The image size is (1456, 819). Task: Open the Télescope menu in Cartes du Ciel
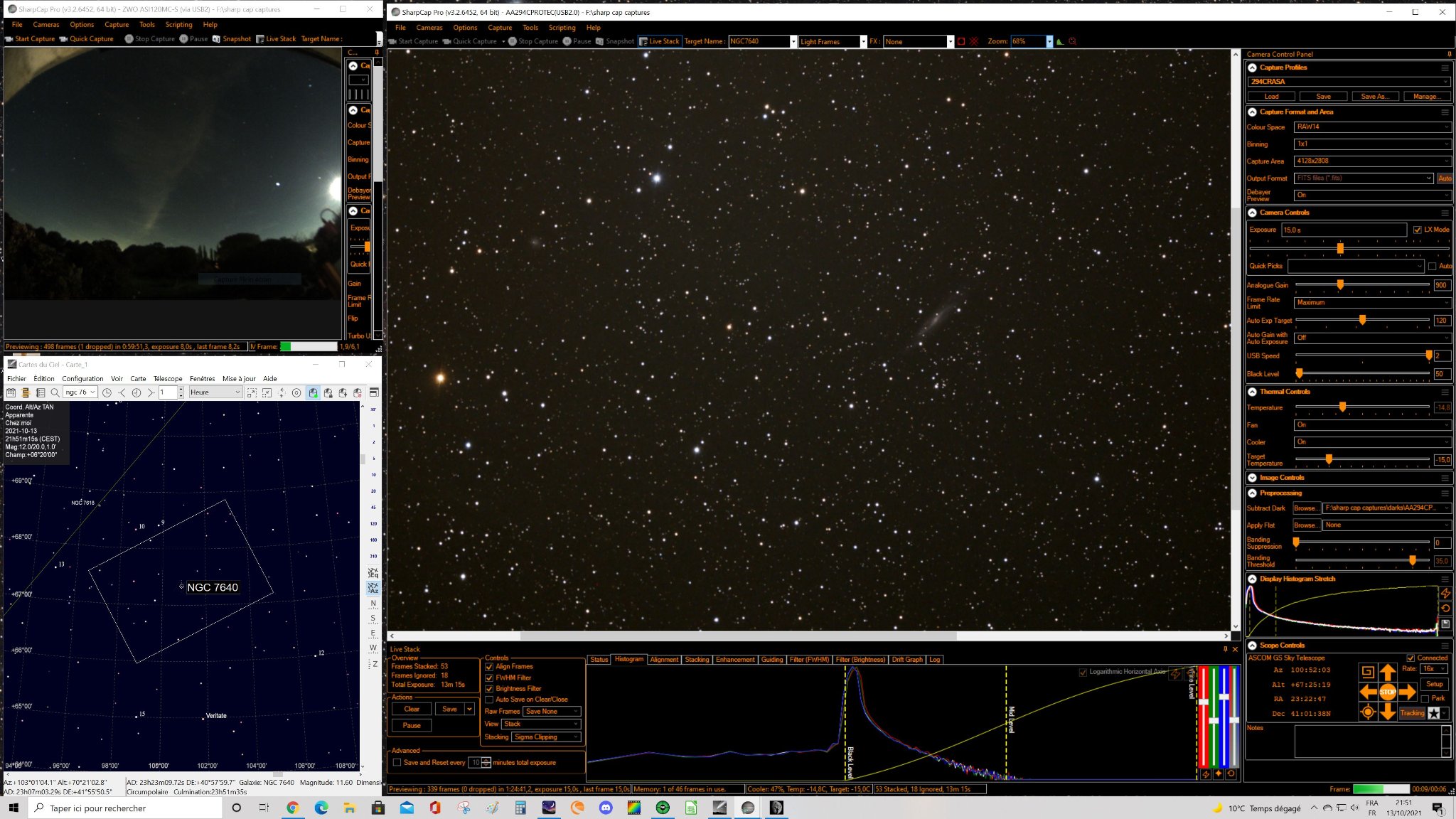click(x=168, y=379)
